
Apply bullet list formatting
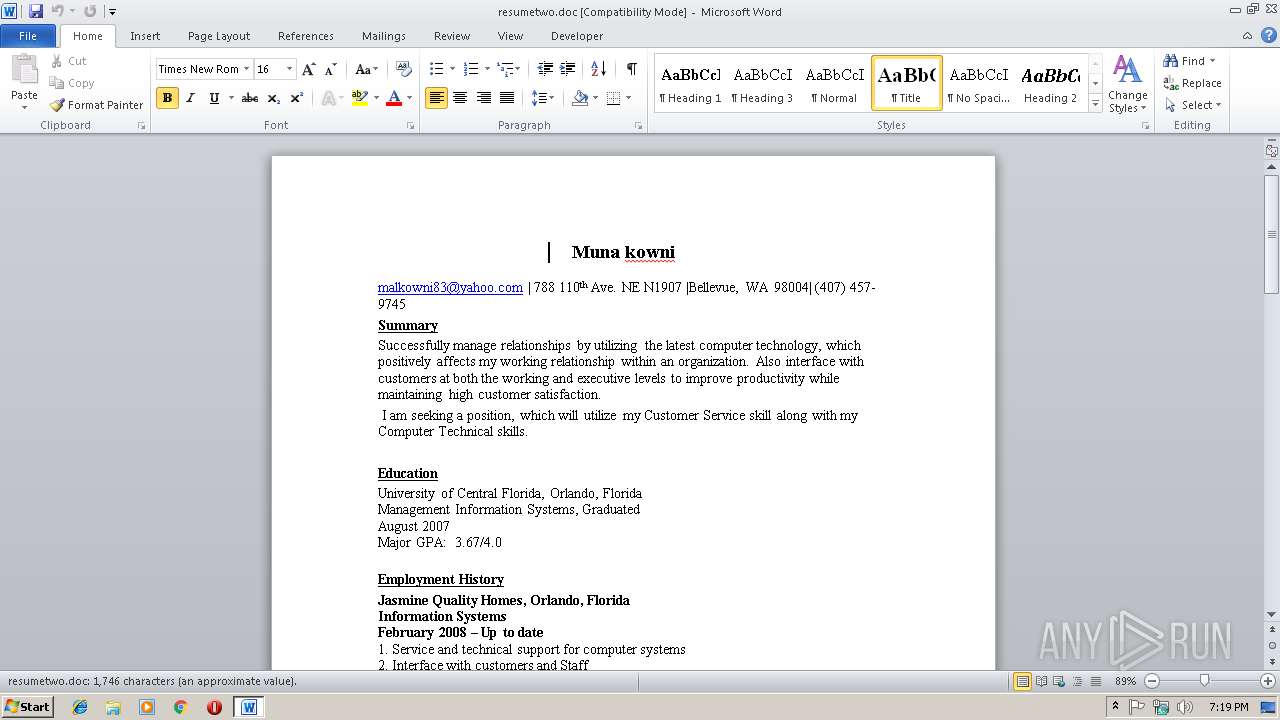pyautogui.click(x=436, y=69)
